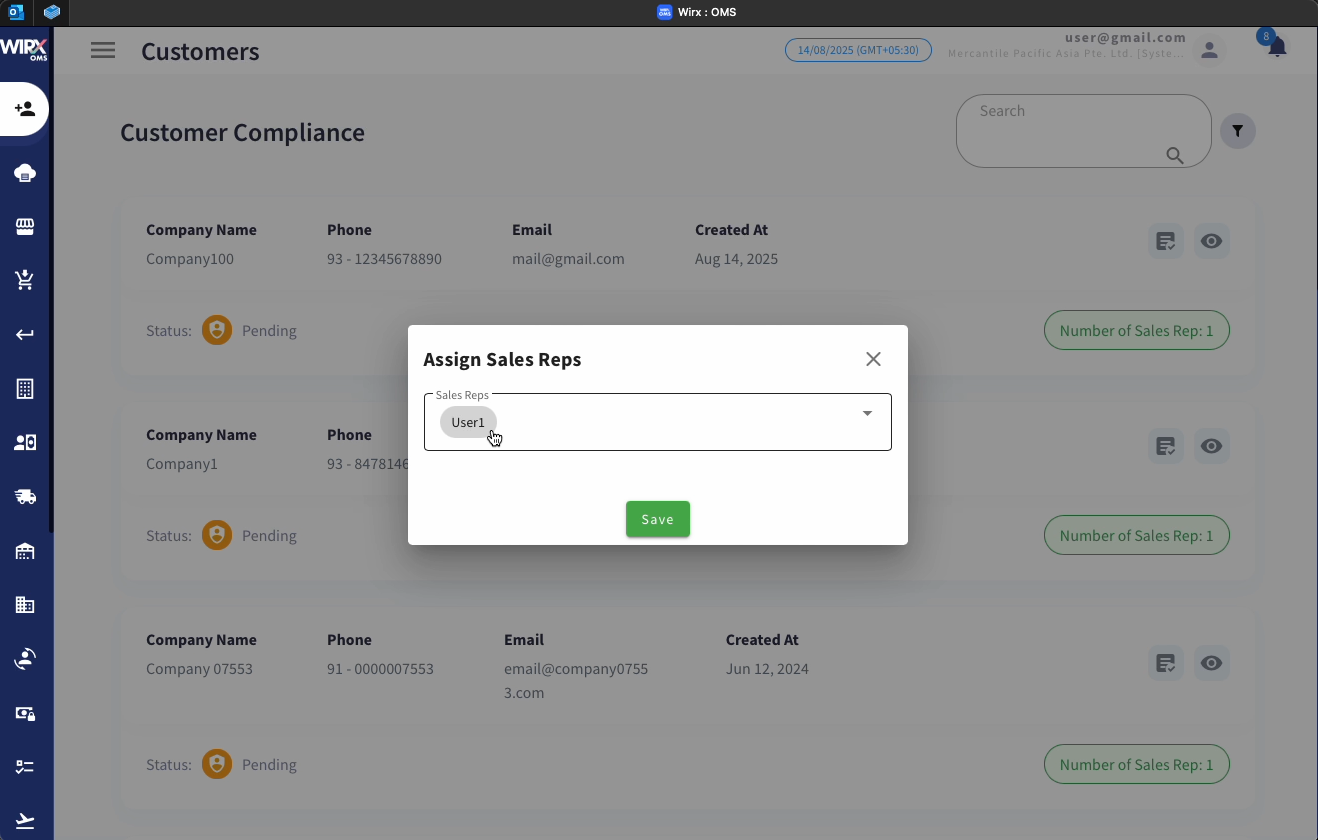Click the filter icon beside search
The image size is (1318, 840).
(x=1238, y=131)
